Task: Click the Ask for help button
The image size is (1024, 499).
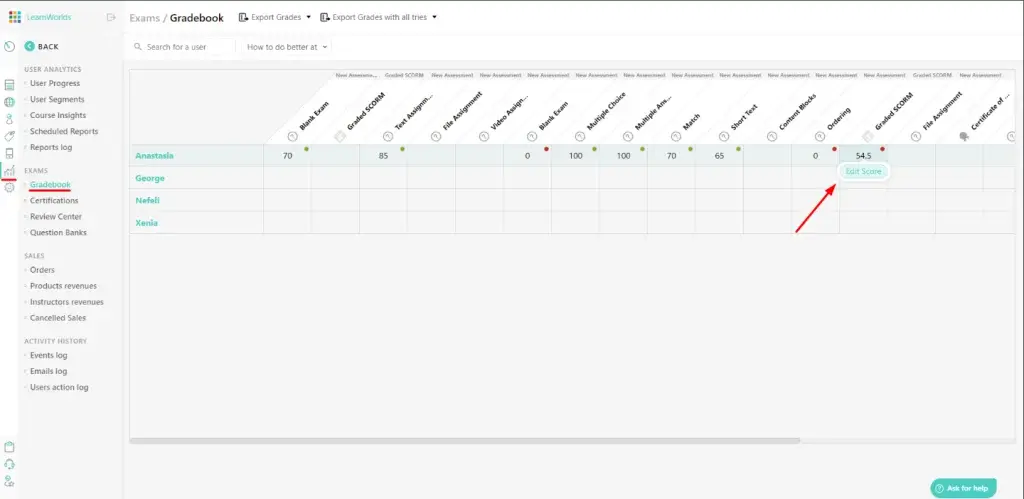Action: click(963, 488)
